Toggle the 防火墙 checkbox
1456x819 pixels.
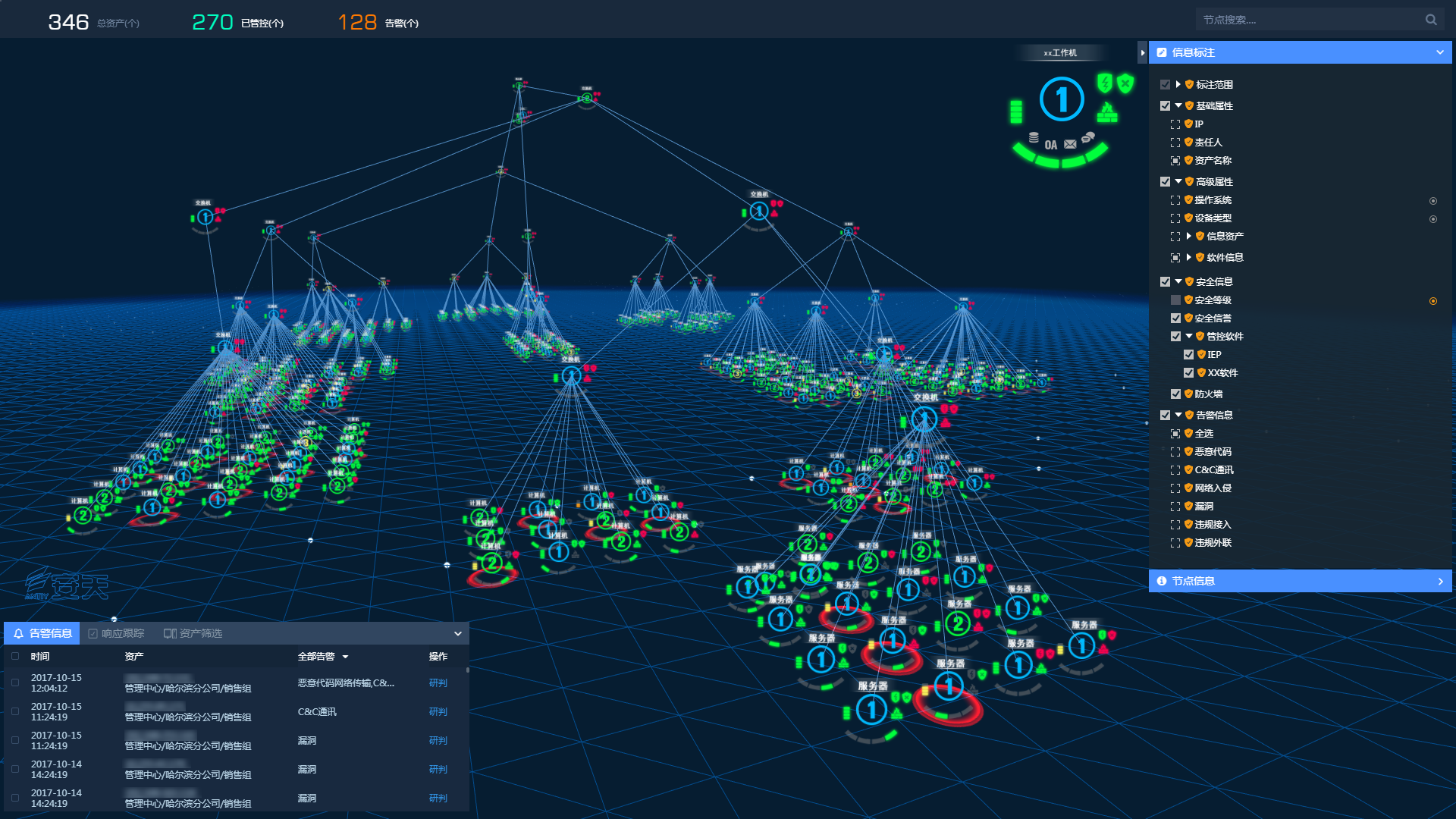coord(1175,394)
